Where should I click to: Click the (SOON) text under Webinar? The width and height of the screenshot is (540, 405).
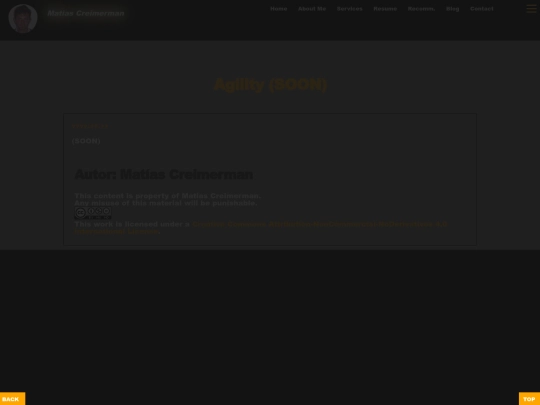(x=86, y=141)
